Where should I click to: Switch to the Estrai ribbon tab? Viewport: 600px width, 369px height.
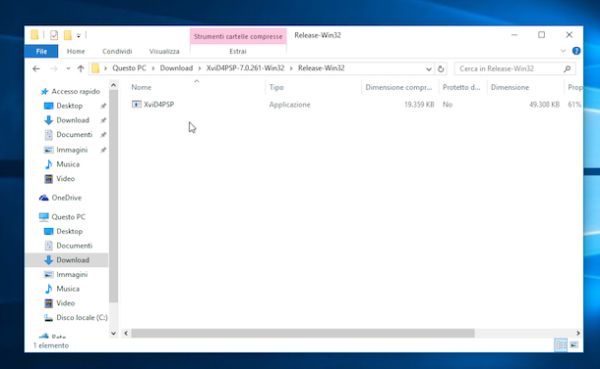point(238,51)
